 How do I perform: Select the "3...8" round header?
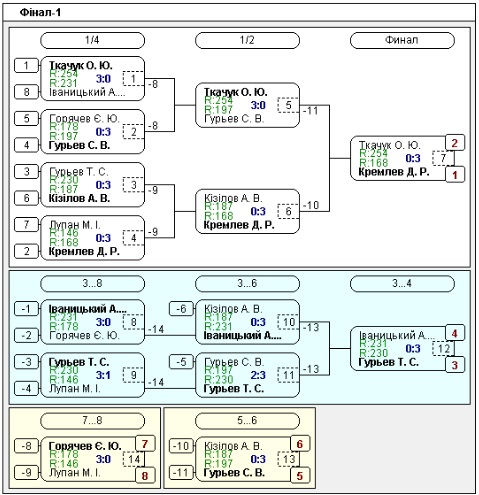point(92,284)
